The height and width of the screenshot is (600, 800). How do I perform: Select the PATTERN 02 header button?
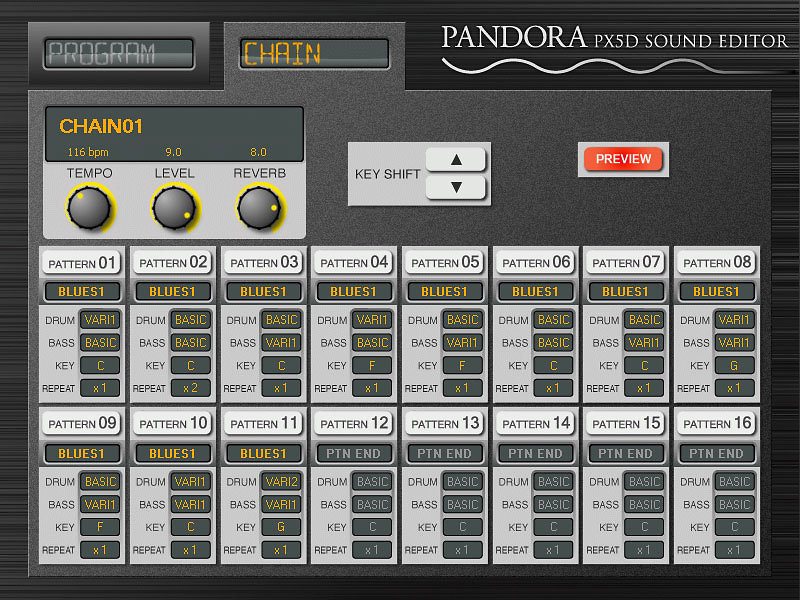pyautogui.click(x=172, y=263)
